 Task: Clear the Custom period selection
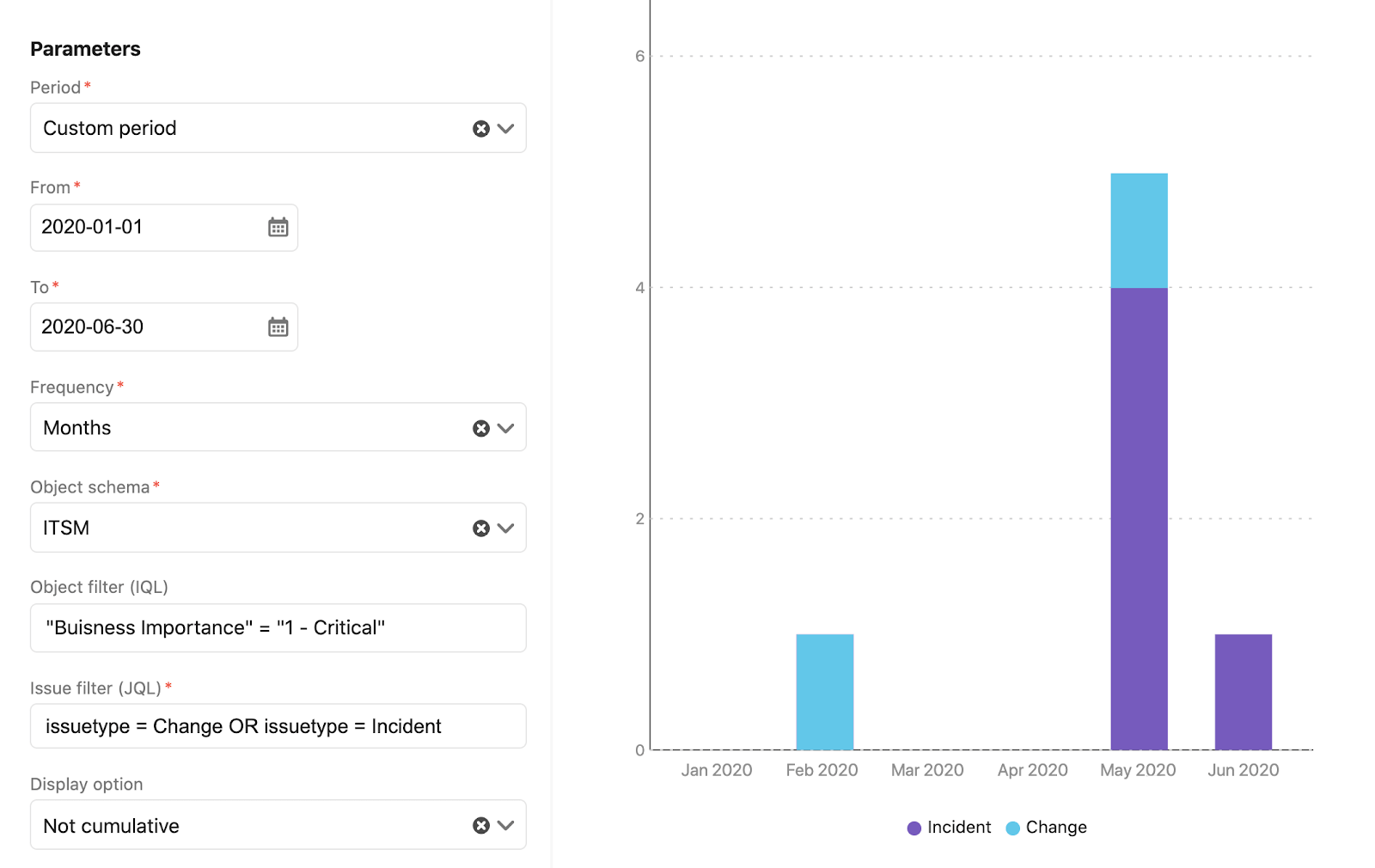click(480, 128)
